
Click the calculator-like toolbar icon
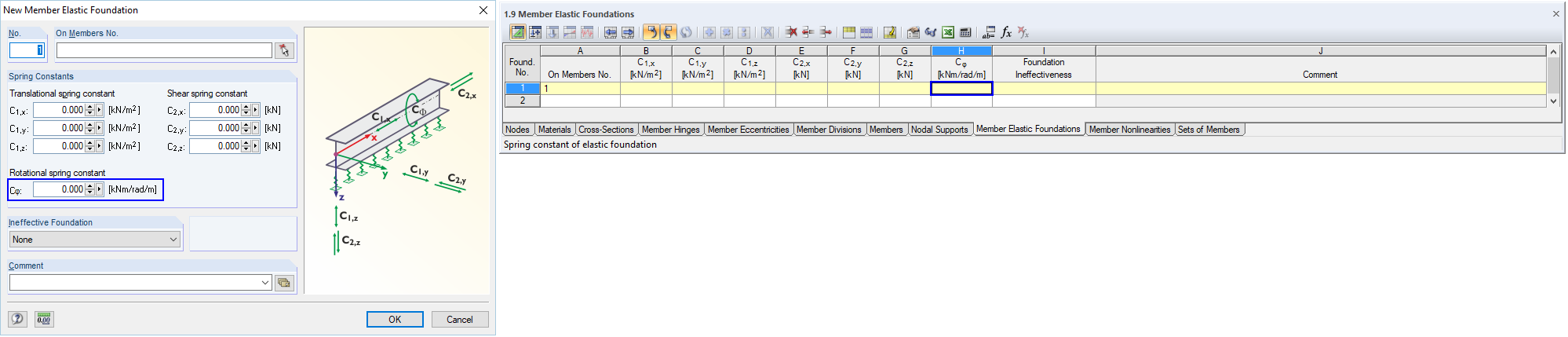click(x=965, y=32)
